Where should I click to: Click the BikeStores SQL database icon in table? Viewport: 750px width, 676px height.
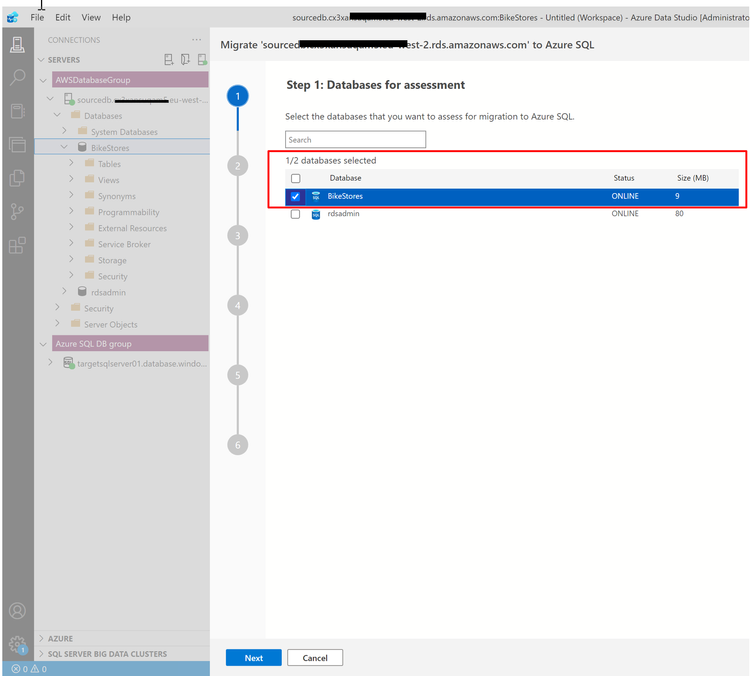pos(316,196)
